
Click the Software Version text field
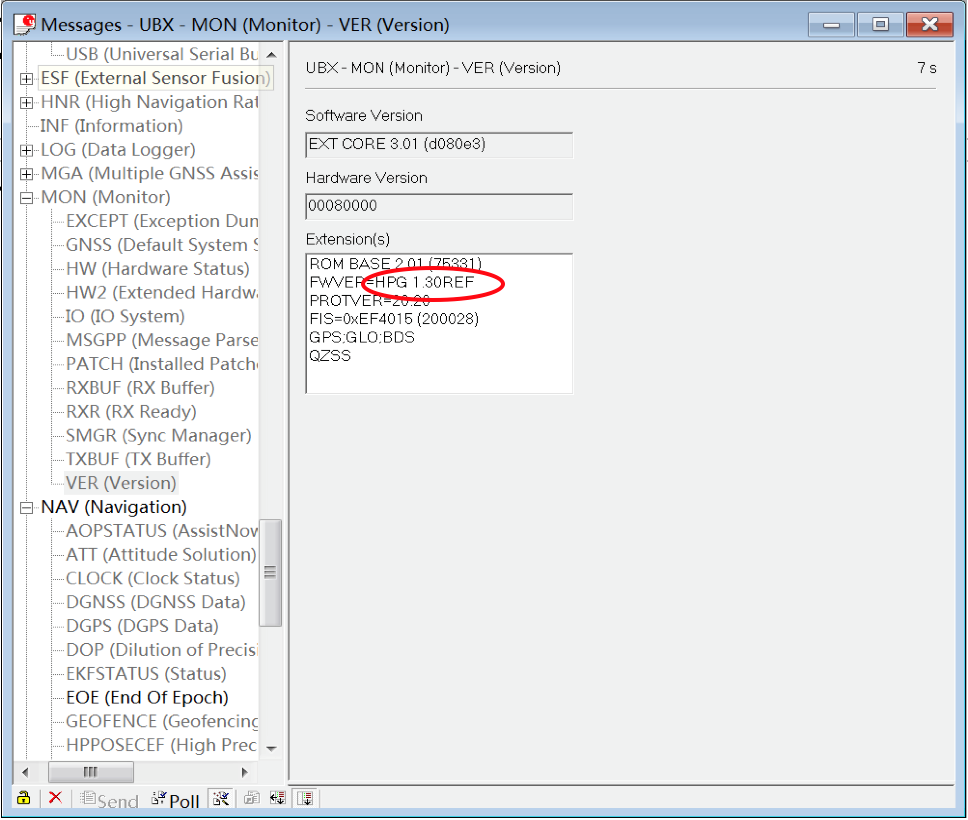[x=438, y=144]
